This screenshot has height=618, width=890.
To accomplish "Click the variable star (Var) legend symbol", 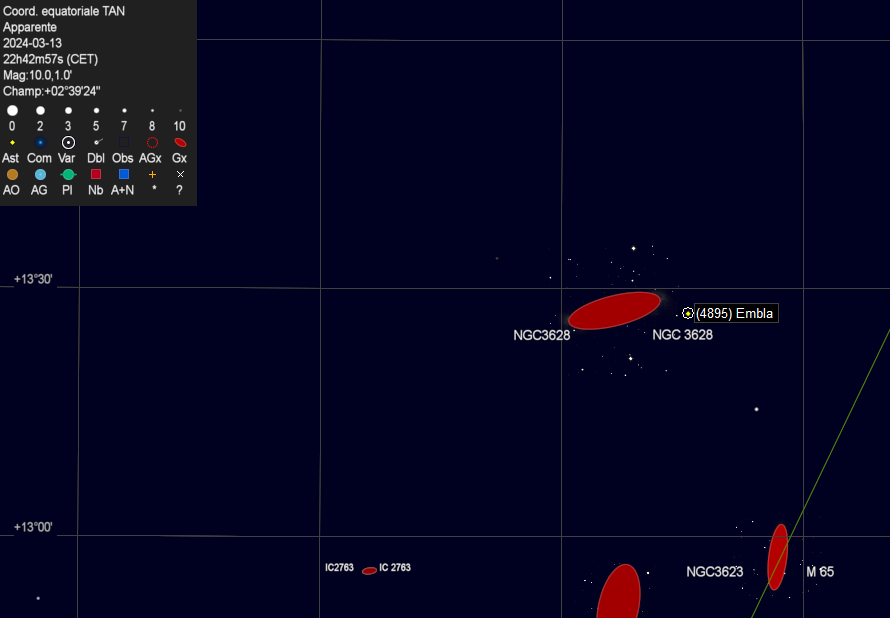I will coord(68,142).
